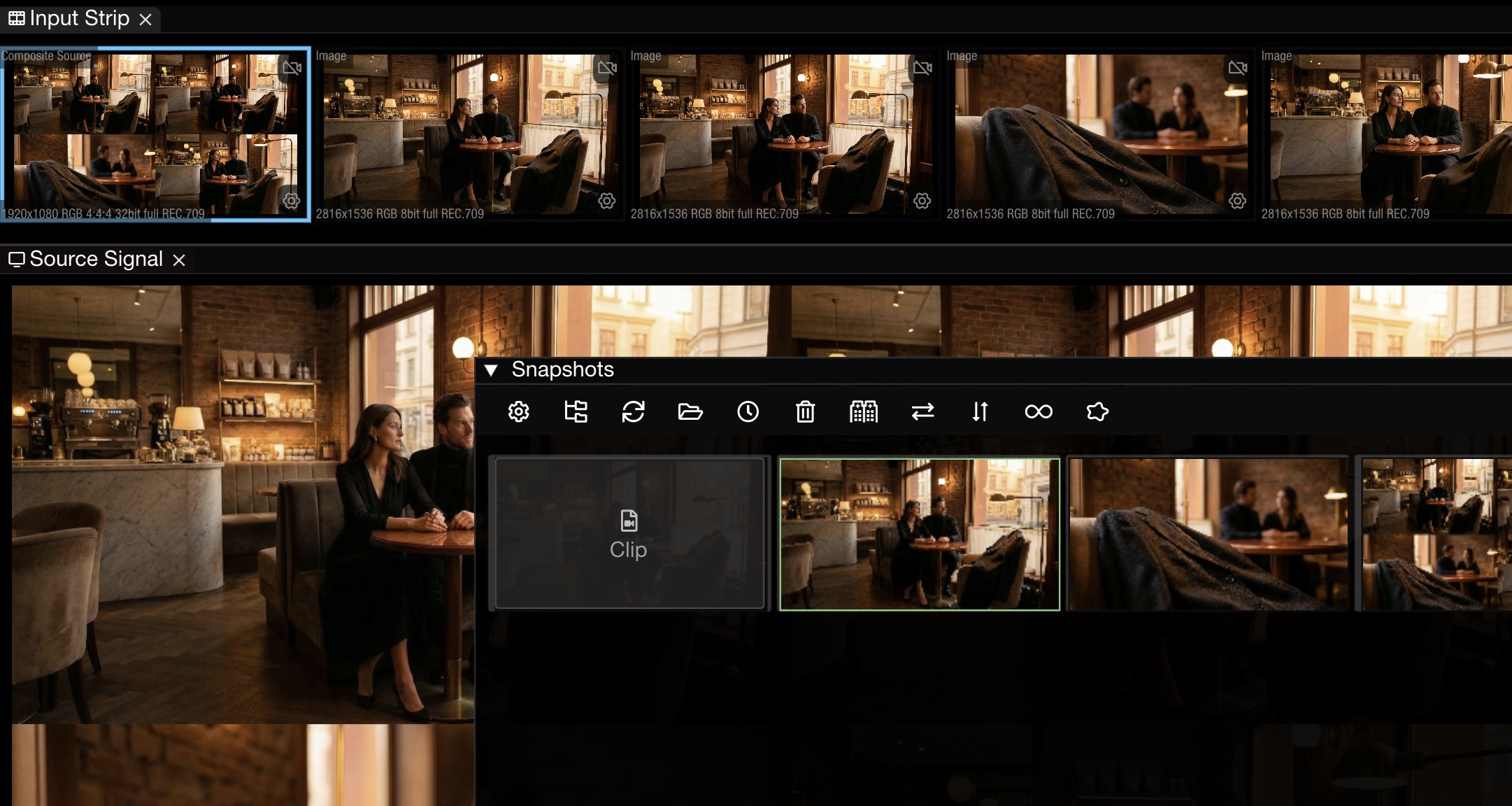Open a snapshot using the folder icon
The height and width of the screenshot is (806, 1512).
(691, 411)
